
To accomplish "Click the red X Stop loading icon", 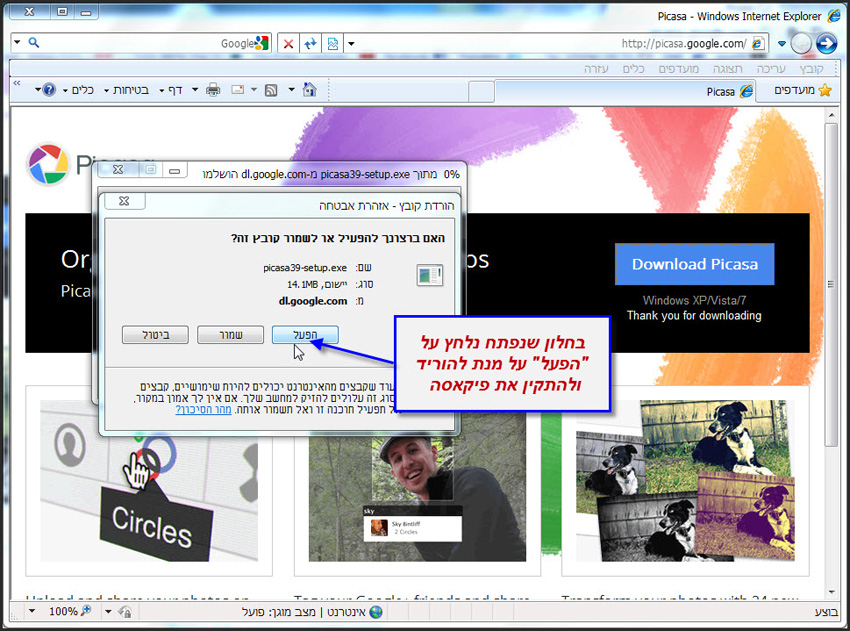I will click(x=288, y=43).
